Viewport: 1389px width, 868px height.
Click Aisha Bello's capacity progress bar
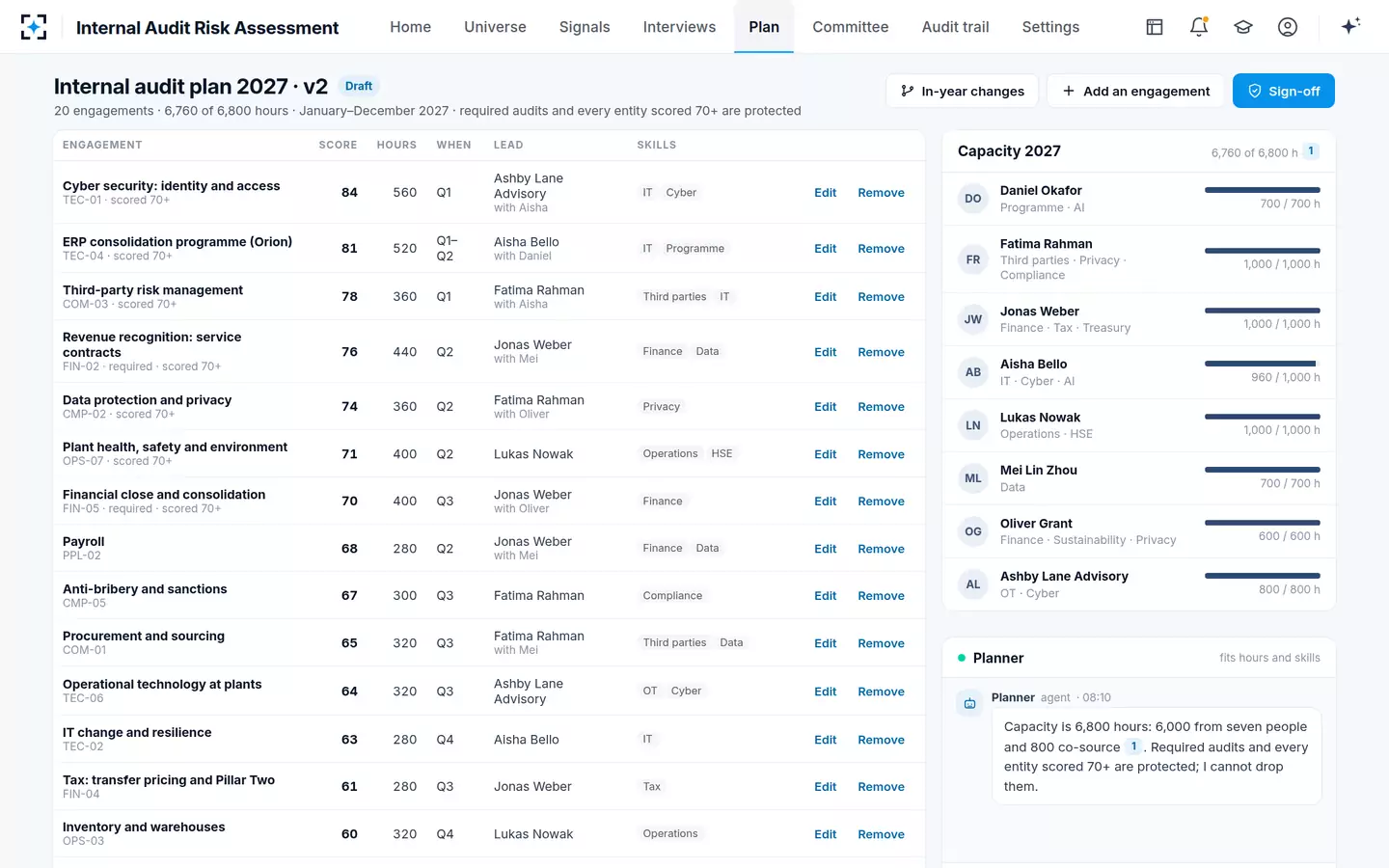click(x=1262, y=364)
